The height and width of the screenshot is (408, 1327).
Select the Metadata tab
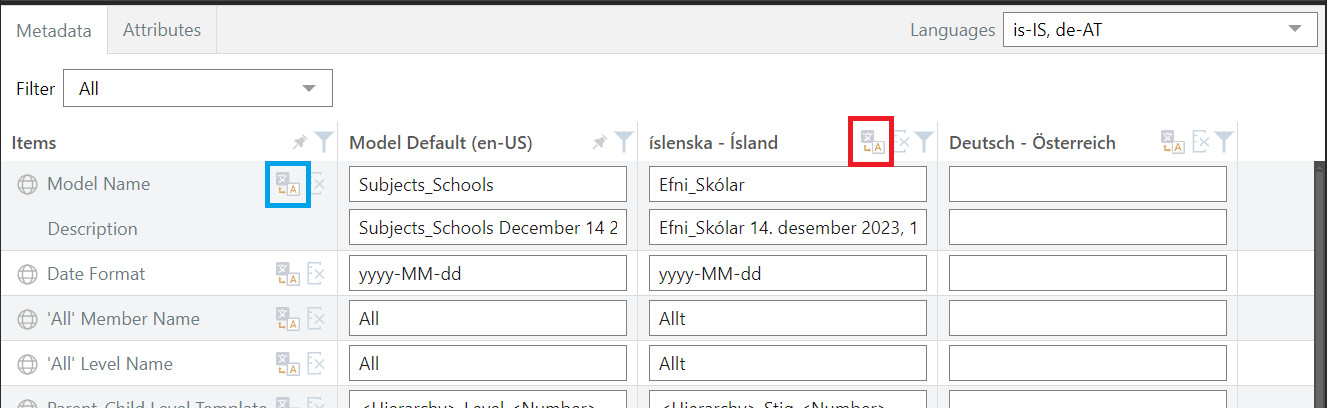54,30
